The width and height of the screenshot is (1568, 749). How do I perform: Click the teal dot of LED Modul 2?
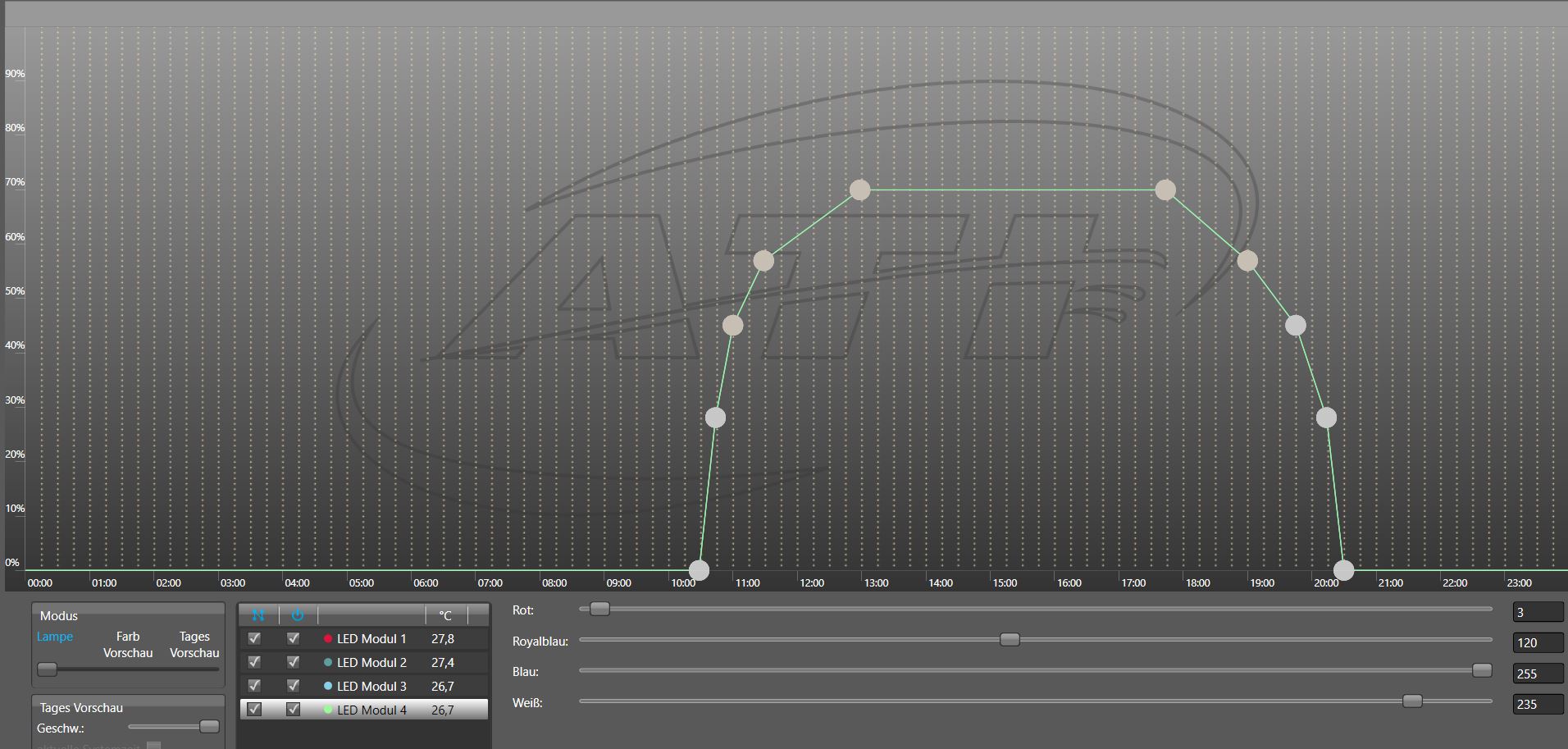(x=328, y=662)
